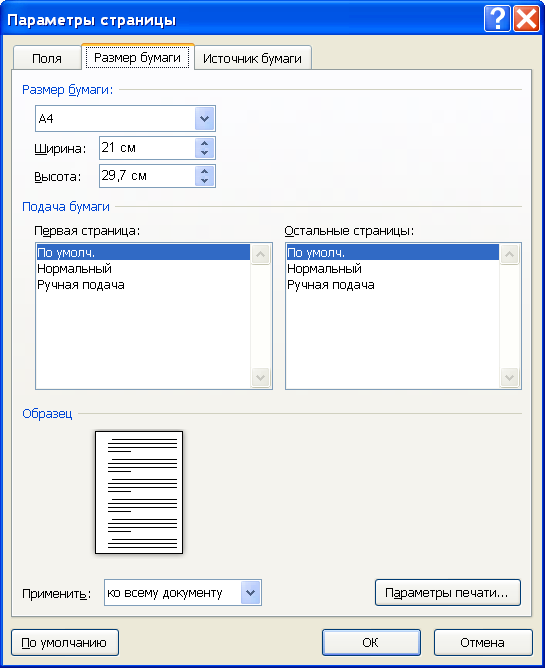Select Нормальный in Первая страница list
The image size is (545, 668).
pyautogui.click(x=143, y=268)
